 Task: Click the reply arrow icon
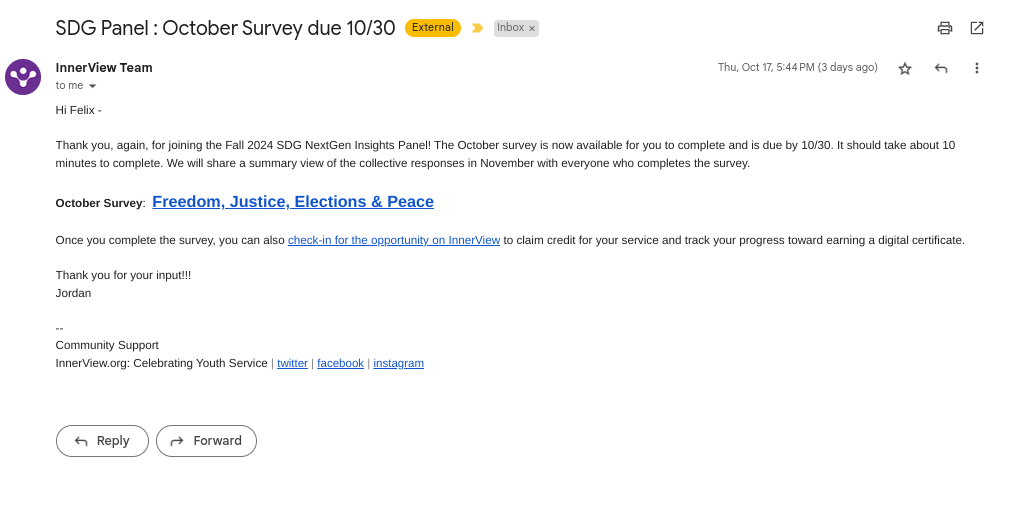(x=941, y=68)
